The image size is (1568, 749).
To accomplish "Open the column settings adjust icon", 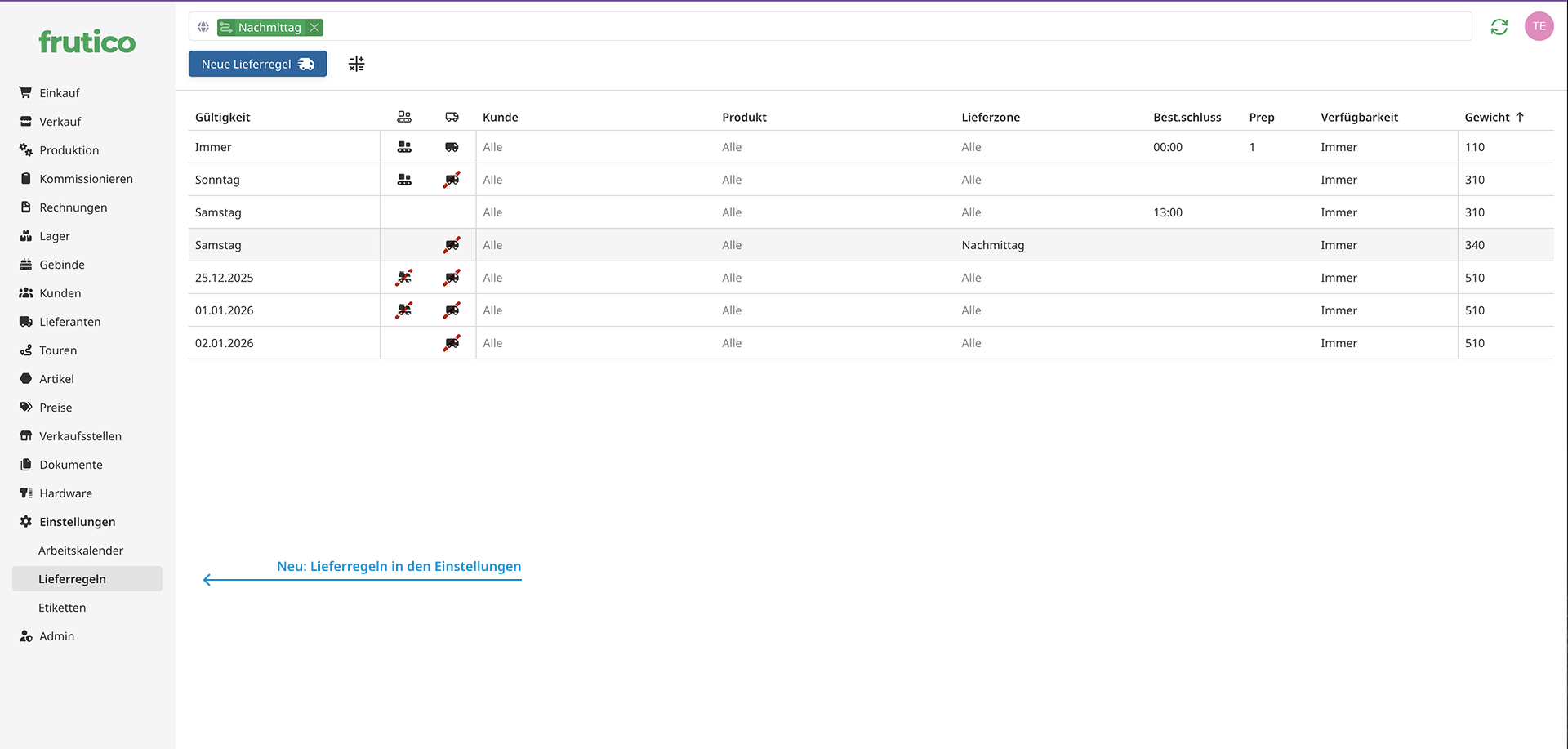I will [356, 64].
